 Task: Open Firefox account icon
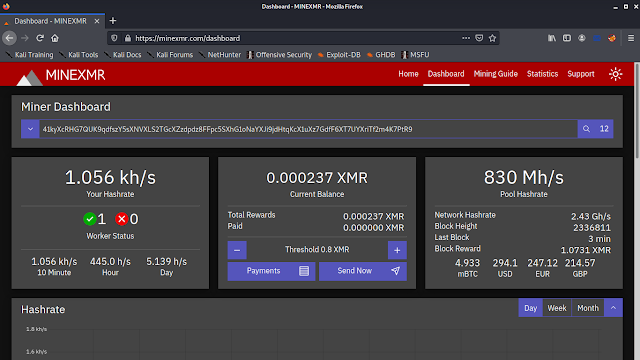pyautogui.click(x=582, y=38)
